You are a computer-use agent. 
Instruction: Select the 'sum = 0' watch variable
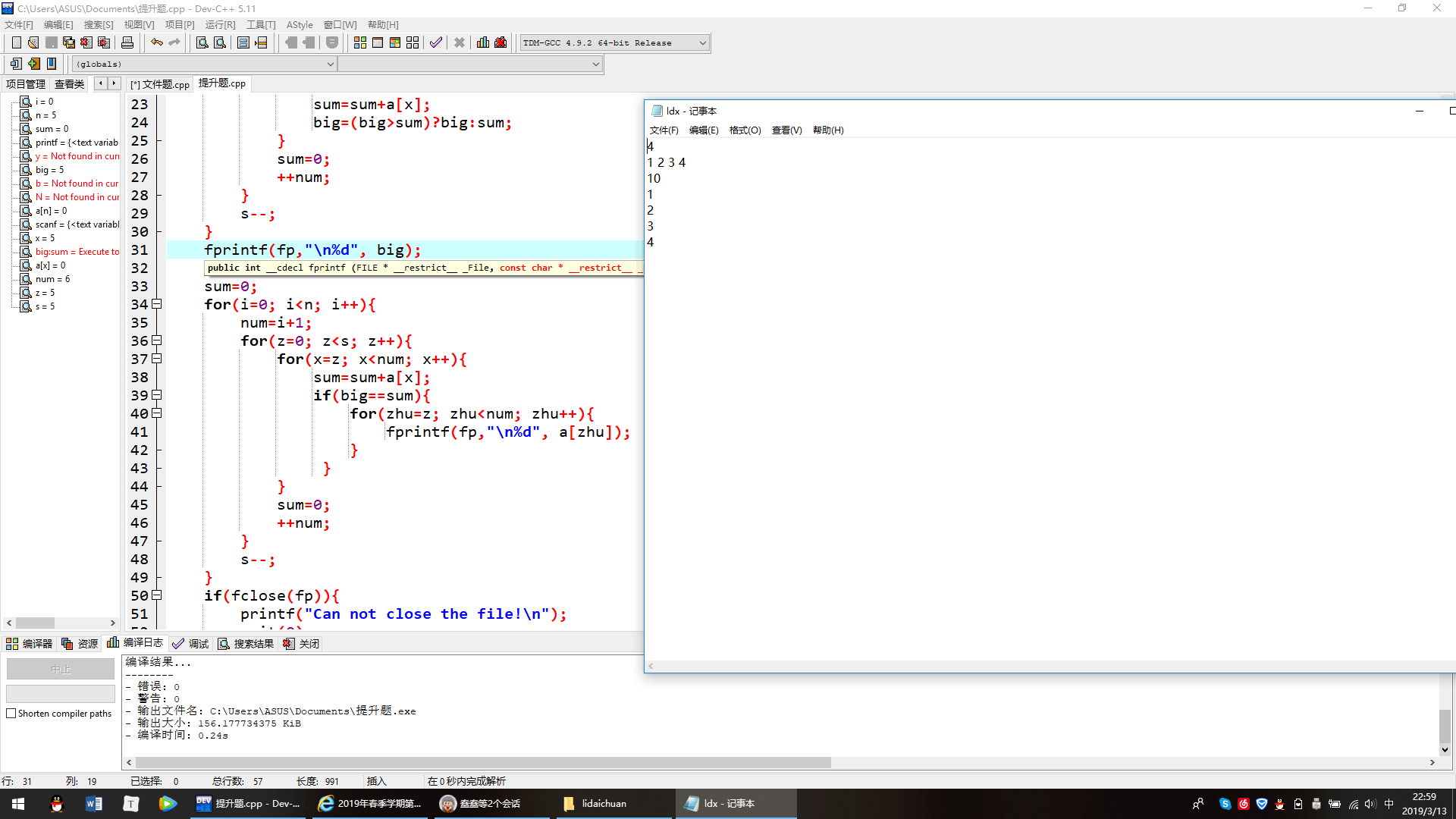(52, 129)
